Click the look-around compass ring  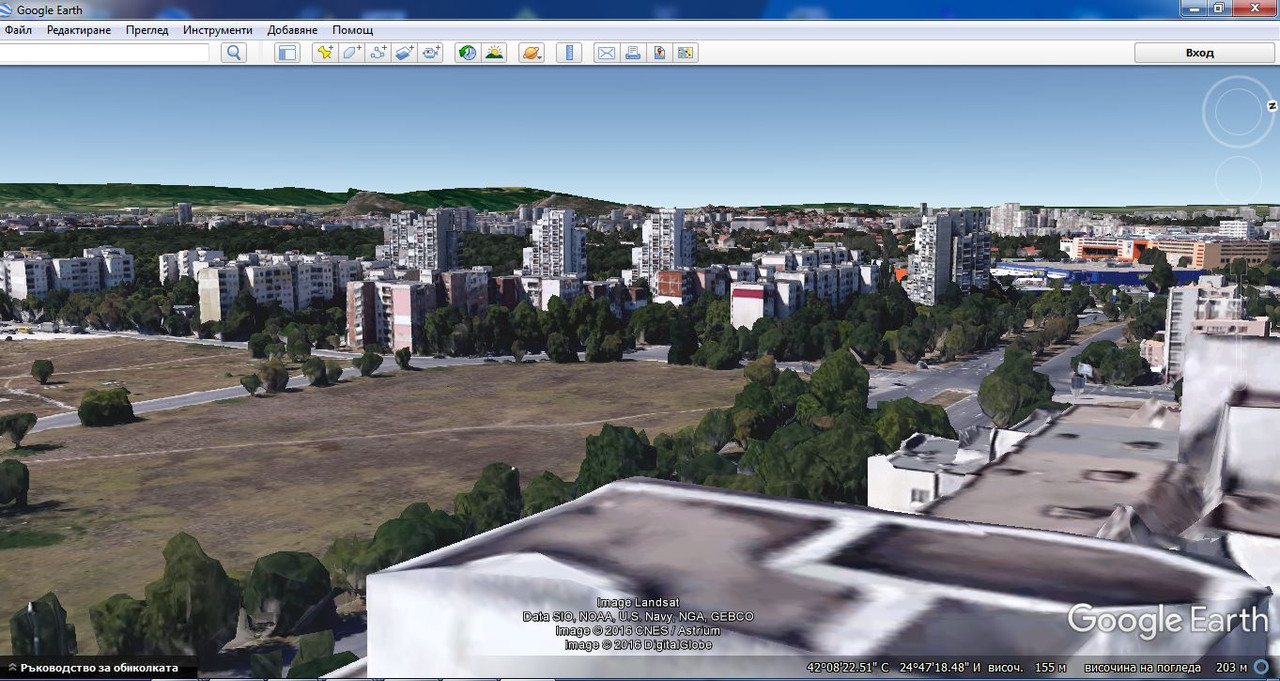coord(1238,110)
